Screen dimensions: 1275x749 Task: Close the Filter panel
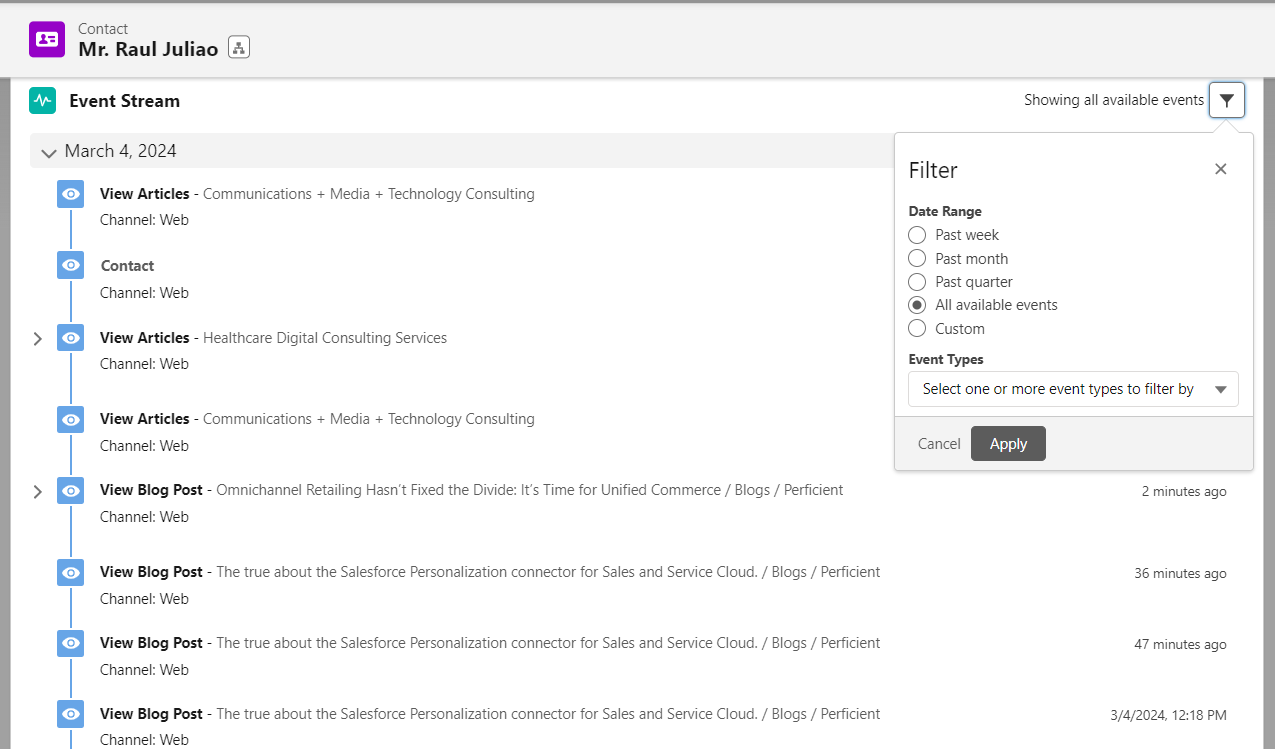point(1220,169)
